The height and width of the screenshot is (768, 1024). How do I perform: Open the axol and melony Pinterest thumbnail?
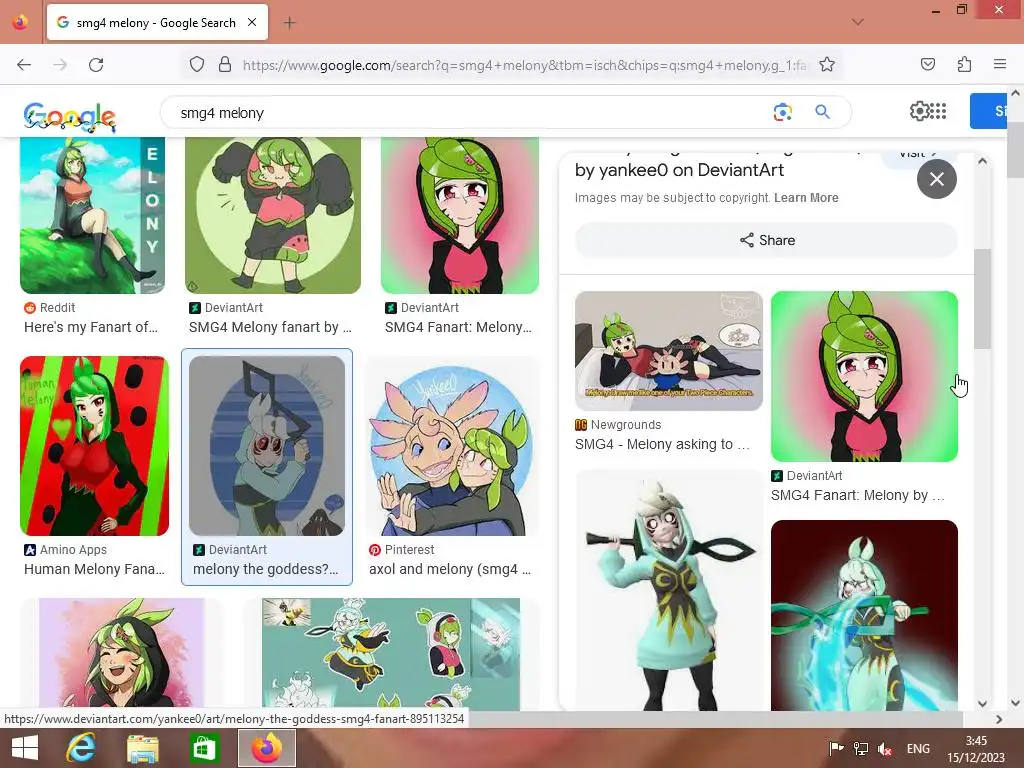click(x=451, y=446)
